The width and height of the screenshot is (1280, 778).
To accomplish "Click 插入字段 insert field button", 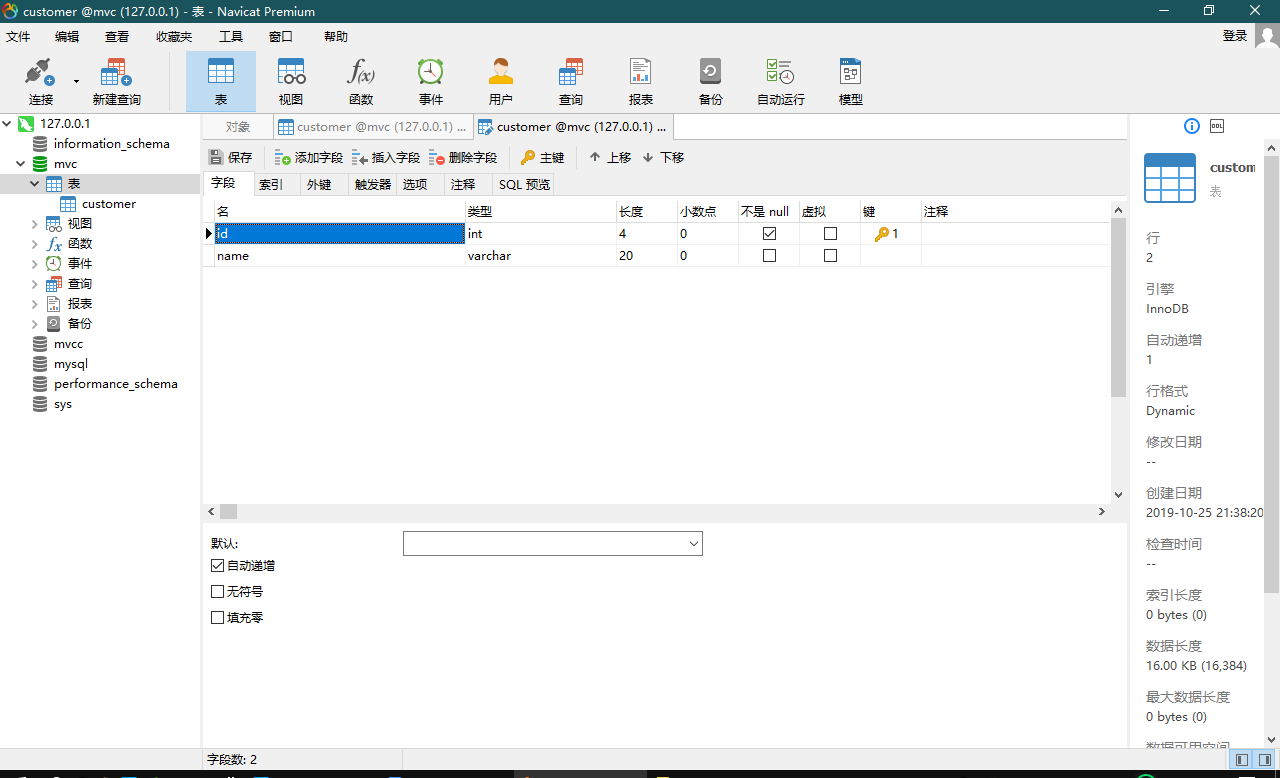I will point(386,157).
